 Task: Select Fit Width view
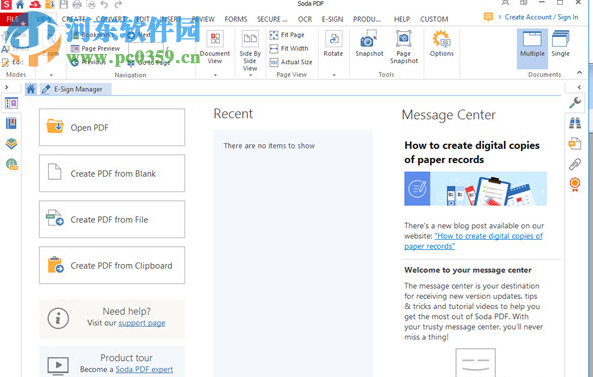(289, 48)
